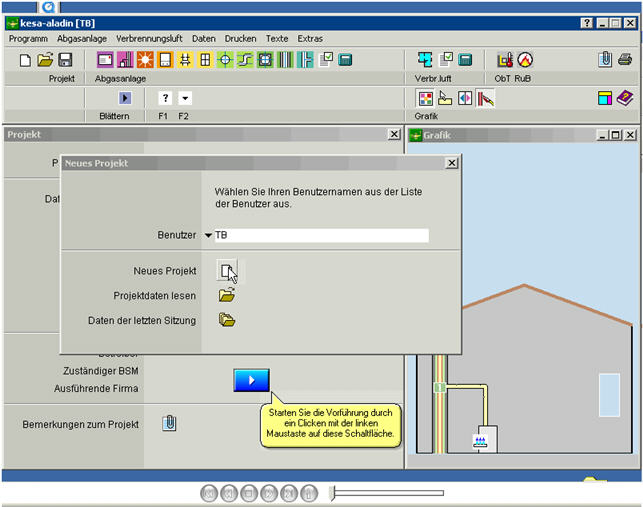Open the Abgasanlage menu

tap(82, 38)
